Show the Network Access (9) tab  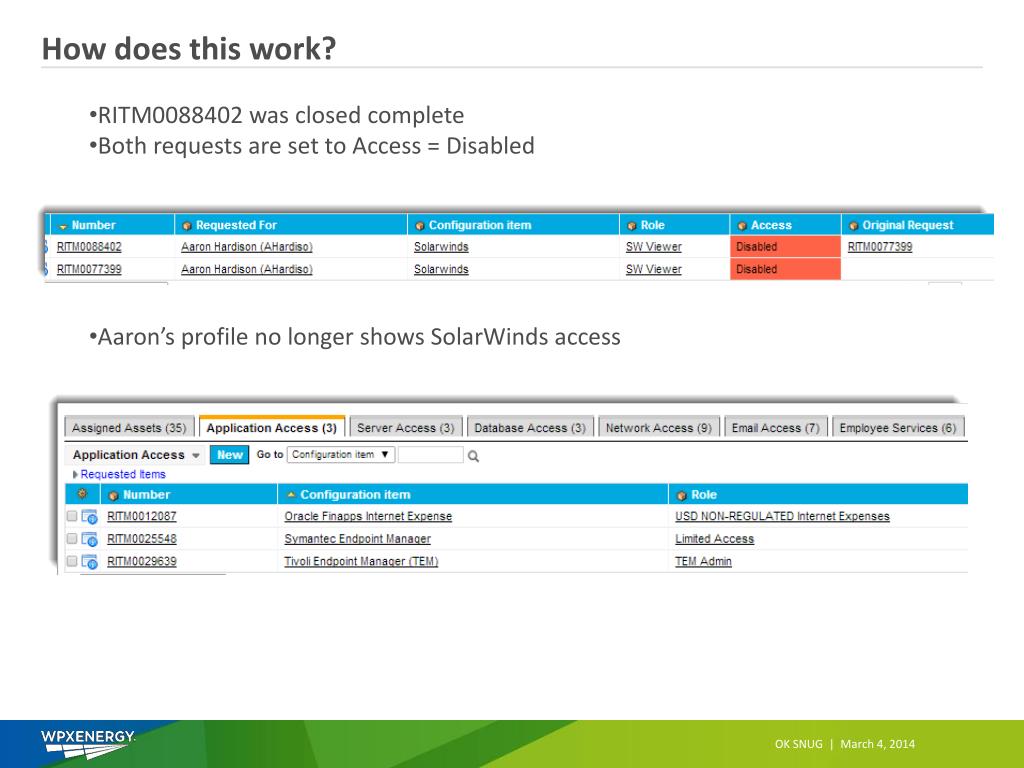click(659, 428)
